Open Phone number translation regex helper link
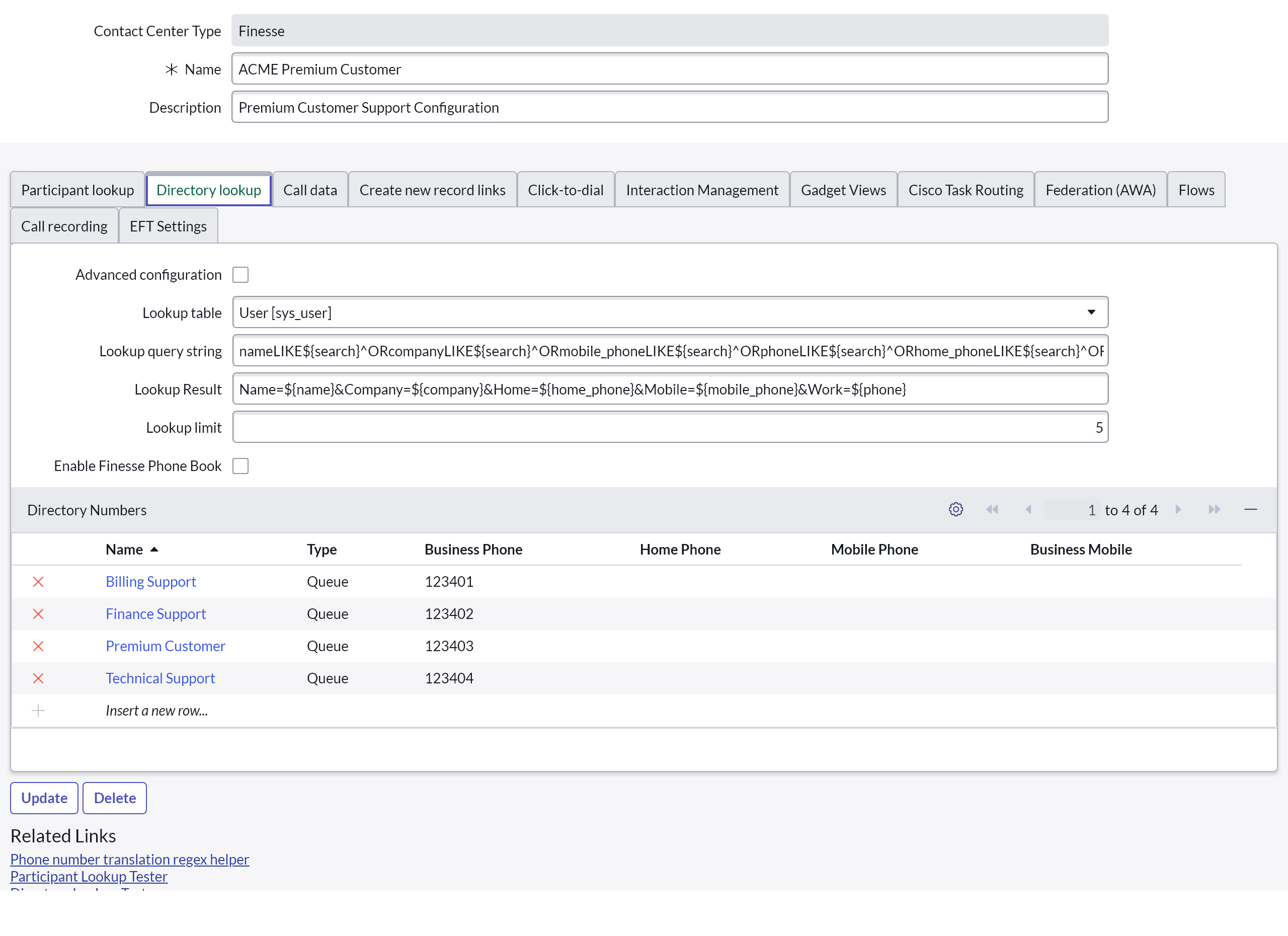The width and height of the screenshot is (1288, 936). pyautogui.click(x=129, y=860)
